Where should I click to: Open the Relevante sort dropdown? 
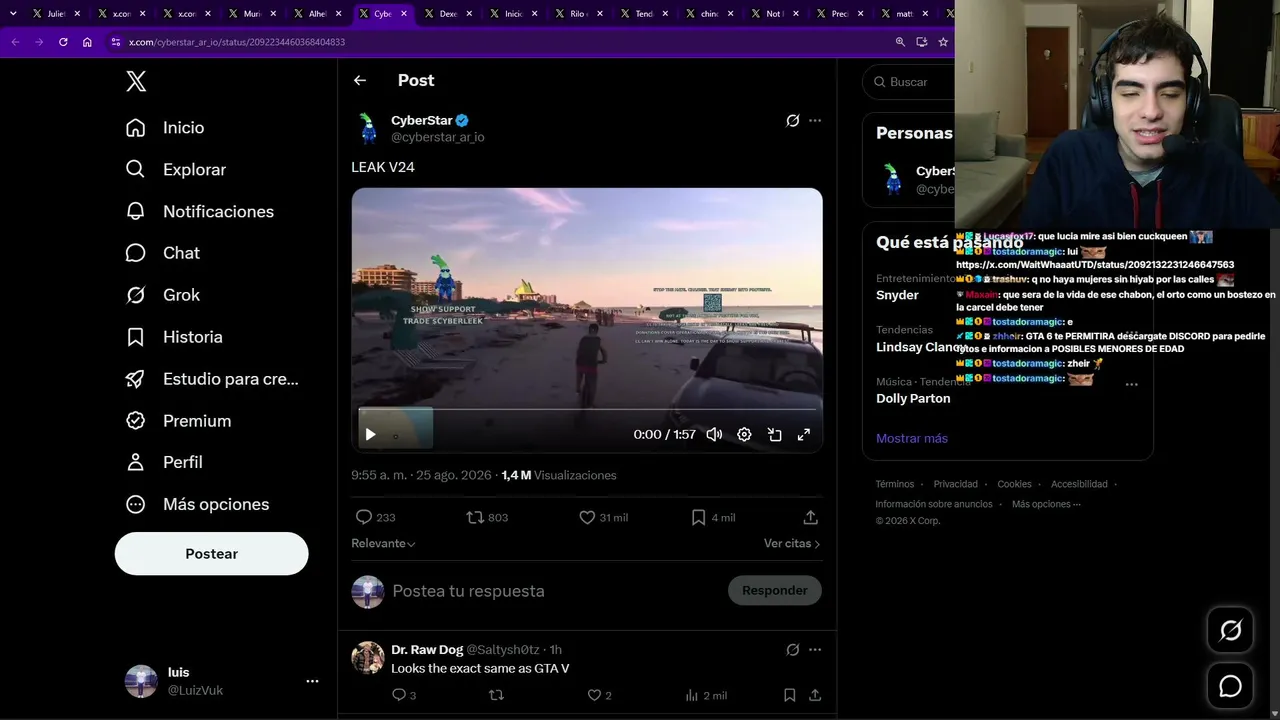coord(383,543)
